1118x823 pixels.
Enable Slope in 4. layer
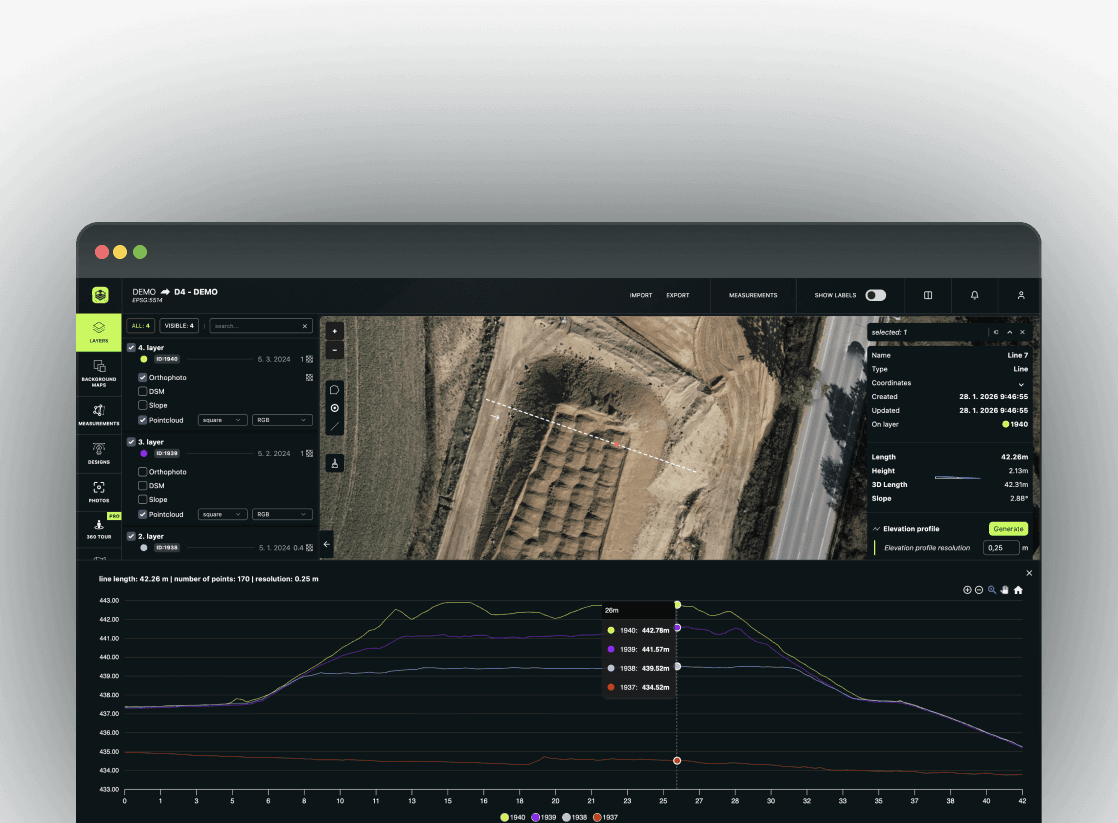coord(143,405)
